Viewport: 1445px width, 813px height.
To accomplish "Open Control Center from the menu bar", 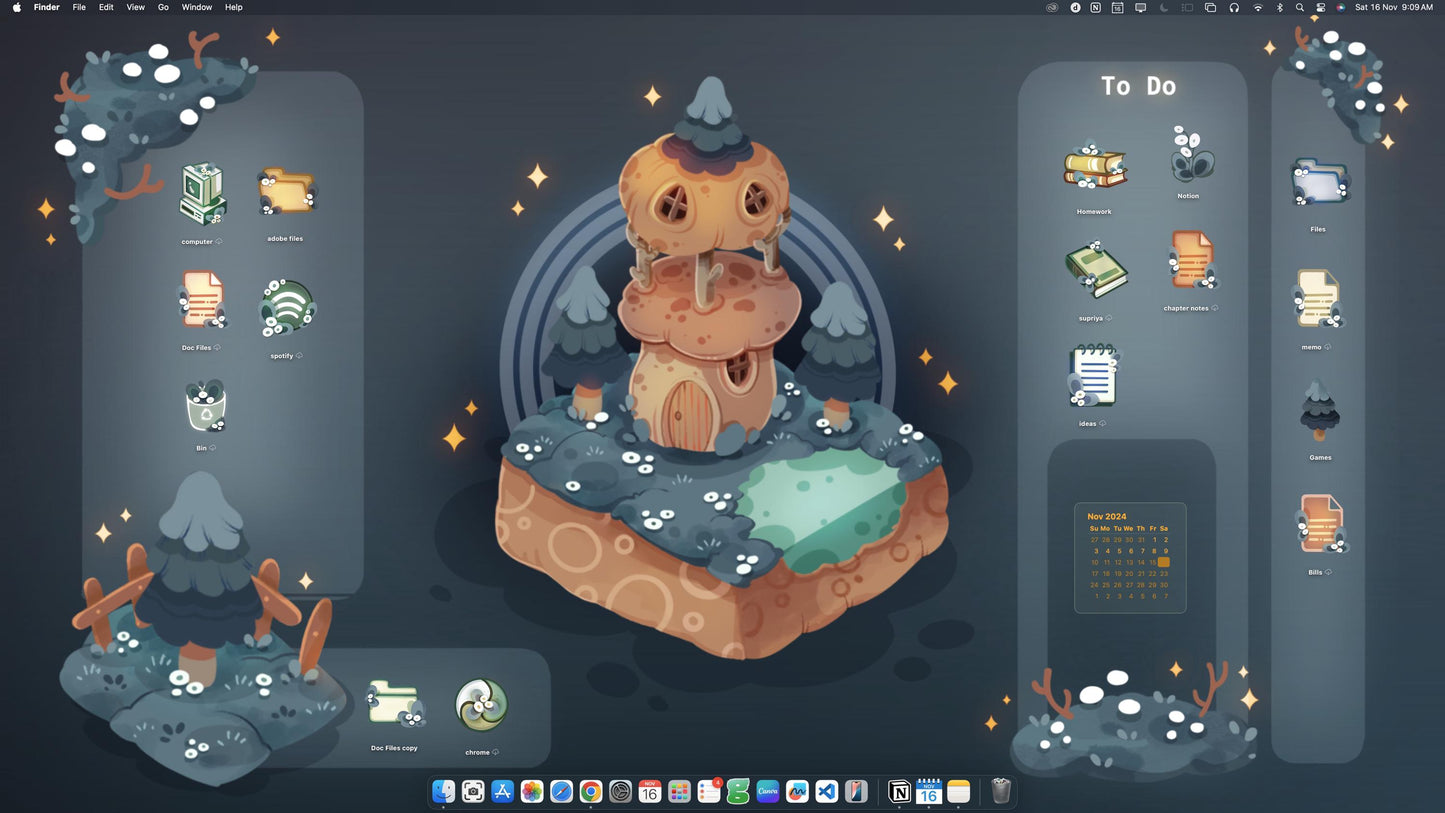I will (x=1320, y=7).
